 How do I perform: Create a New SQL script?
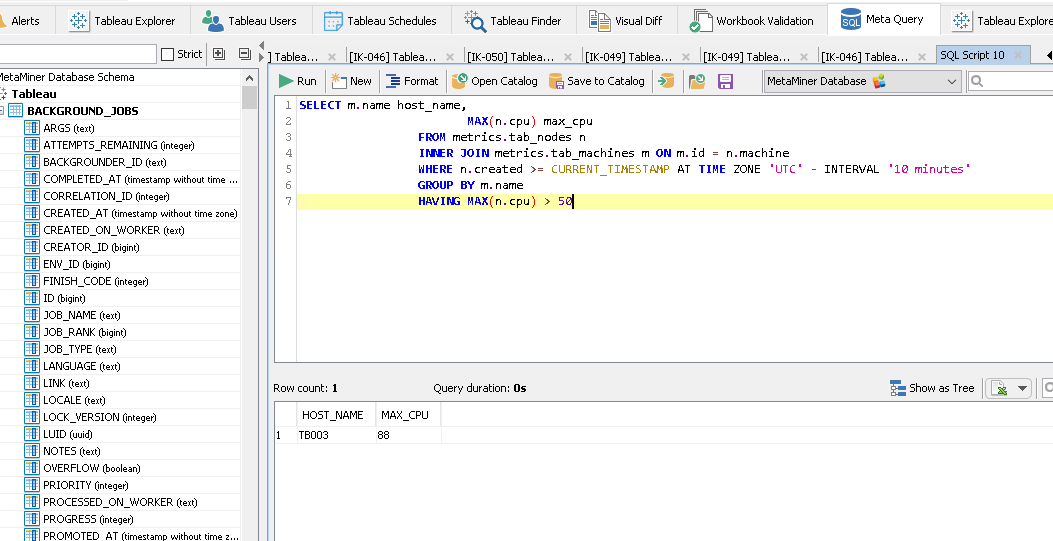click(351, 81)
